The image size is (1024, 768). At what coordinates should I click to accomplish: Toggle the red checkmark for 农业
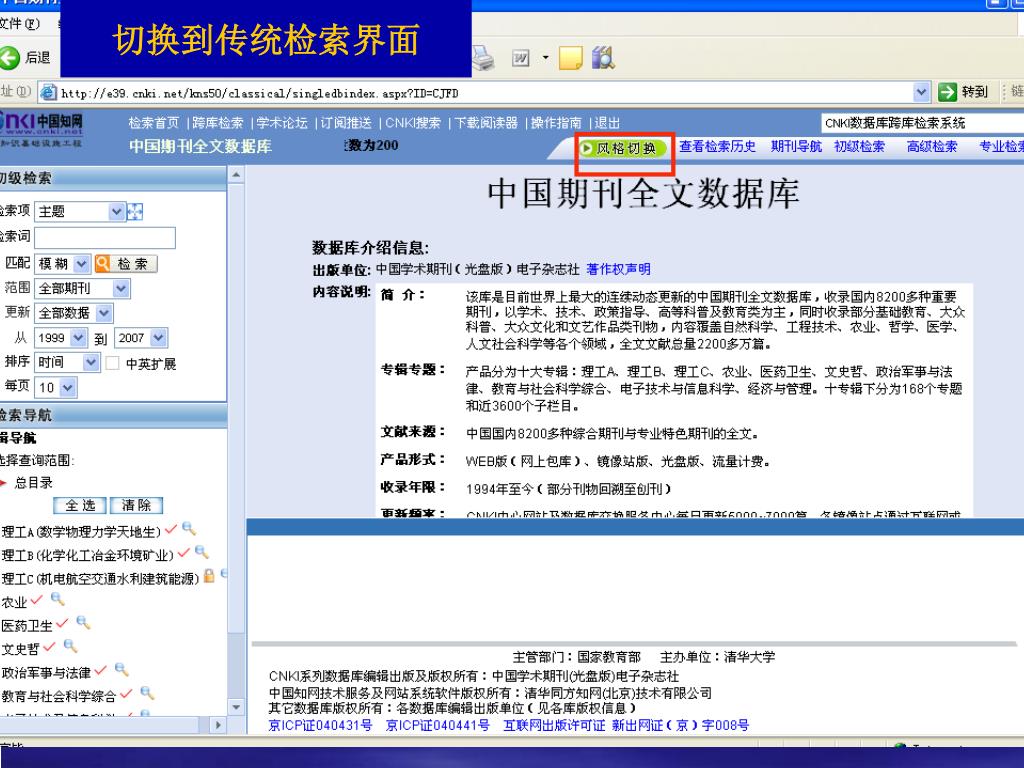36,600
